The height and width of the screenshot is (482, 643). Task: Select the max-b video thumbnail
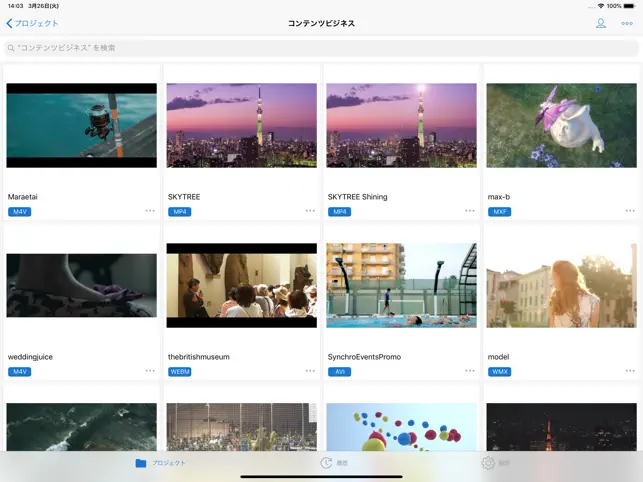561,125
